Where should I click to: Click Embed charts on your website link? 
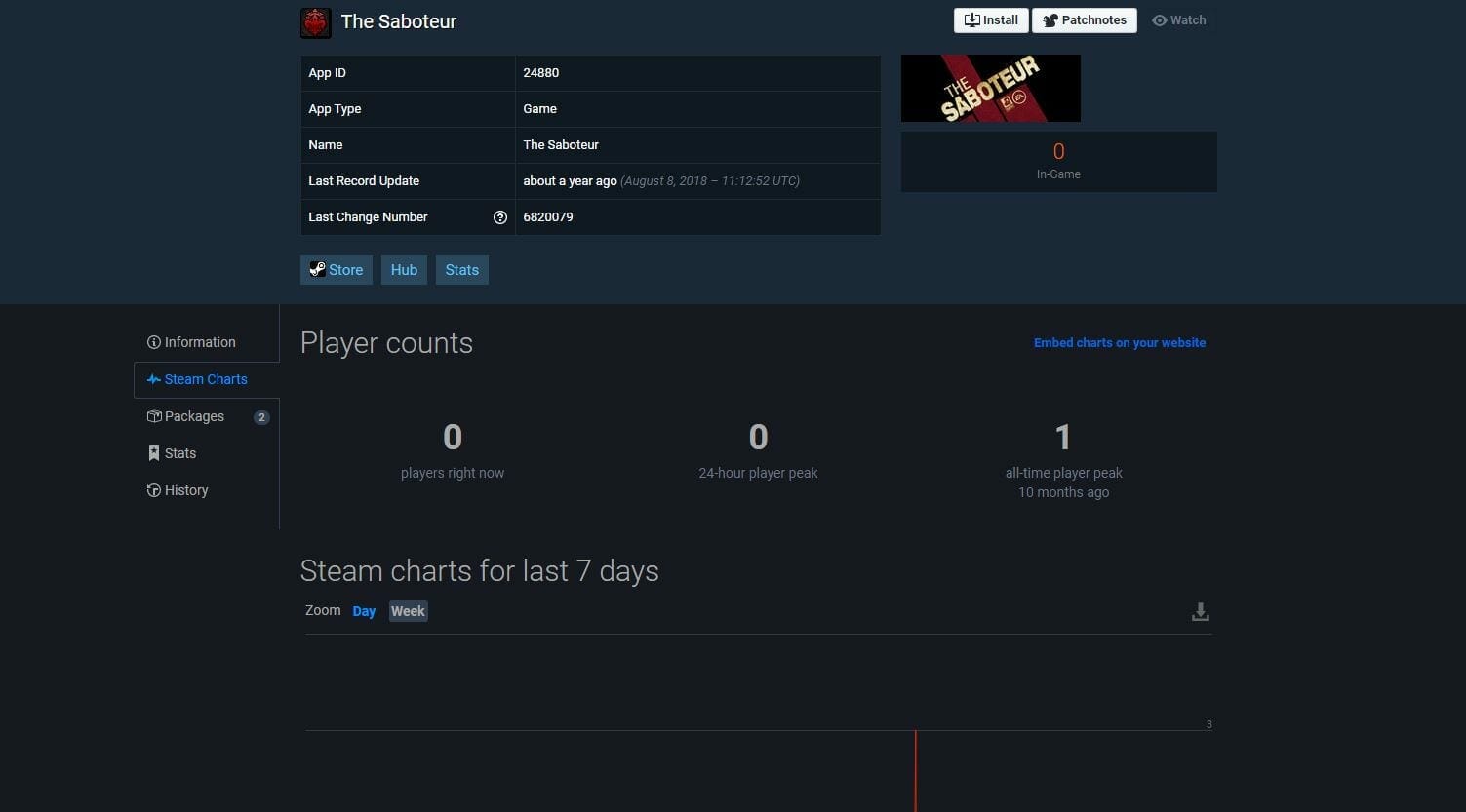[x=1119, y=343]
